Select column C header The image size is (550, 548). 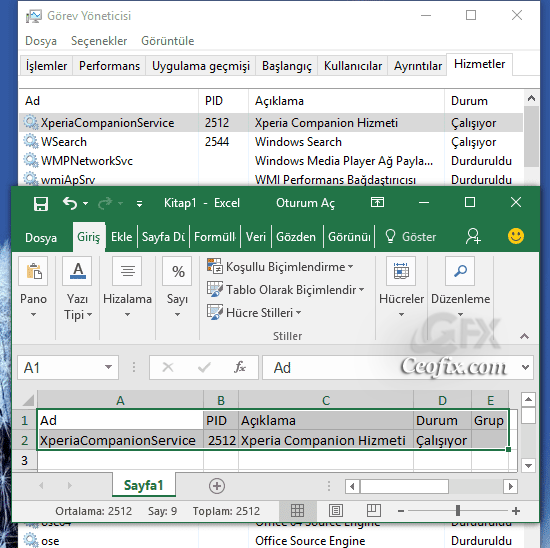coord(326,400)
